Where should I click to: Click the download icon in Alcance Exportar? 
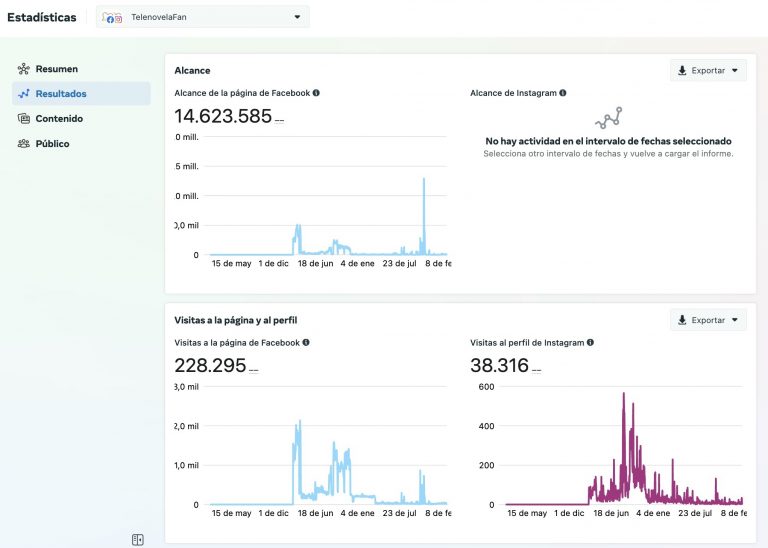682,71
